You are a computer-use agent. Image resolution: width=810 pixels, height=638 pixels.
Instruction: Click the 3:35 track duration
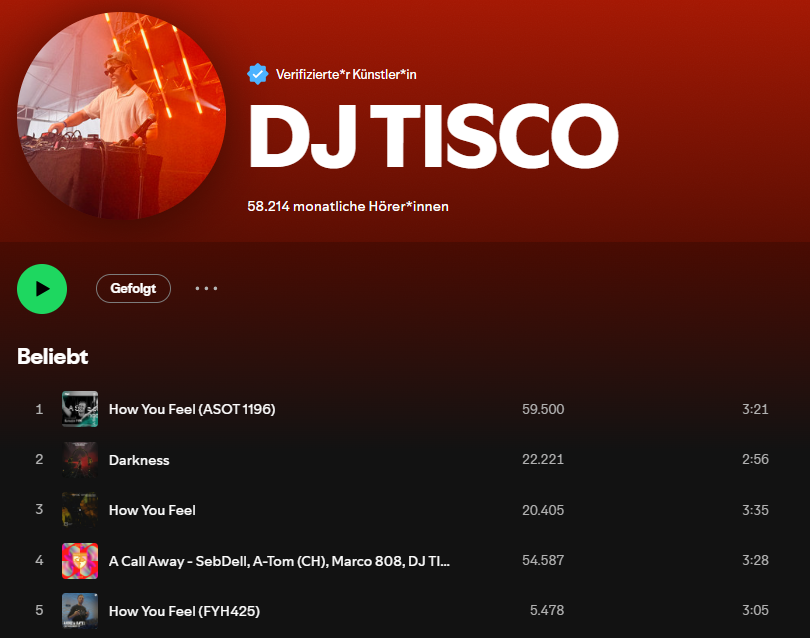point(755,510)
